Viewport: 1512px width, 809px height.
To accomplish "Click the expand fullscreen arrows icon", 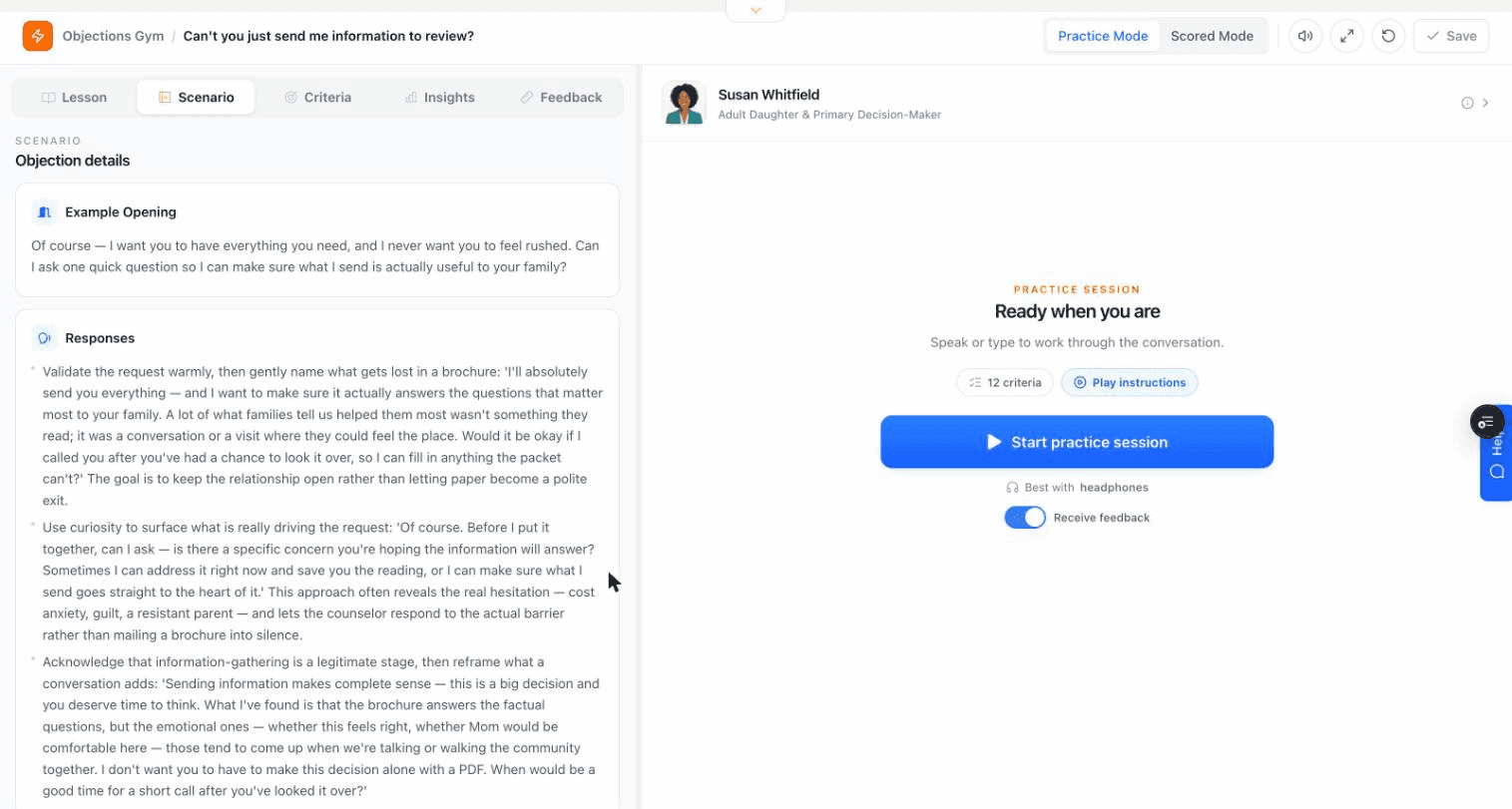I will point(1346,36).
